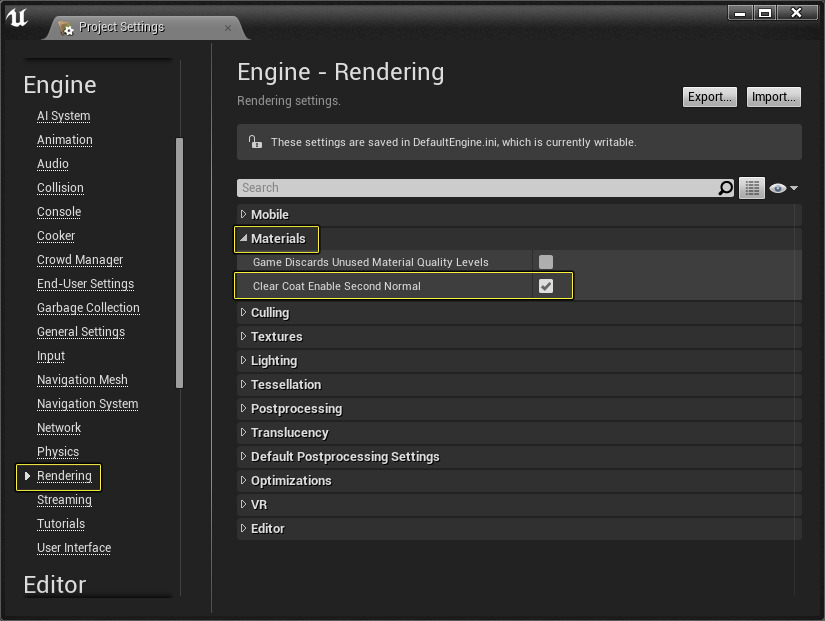Image resolution: width=825 pixels, height=621 pixels.
Task: Click the category grid view icon
Action: [x=751, y=188]
